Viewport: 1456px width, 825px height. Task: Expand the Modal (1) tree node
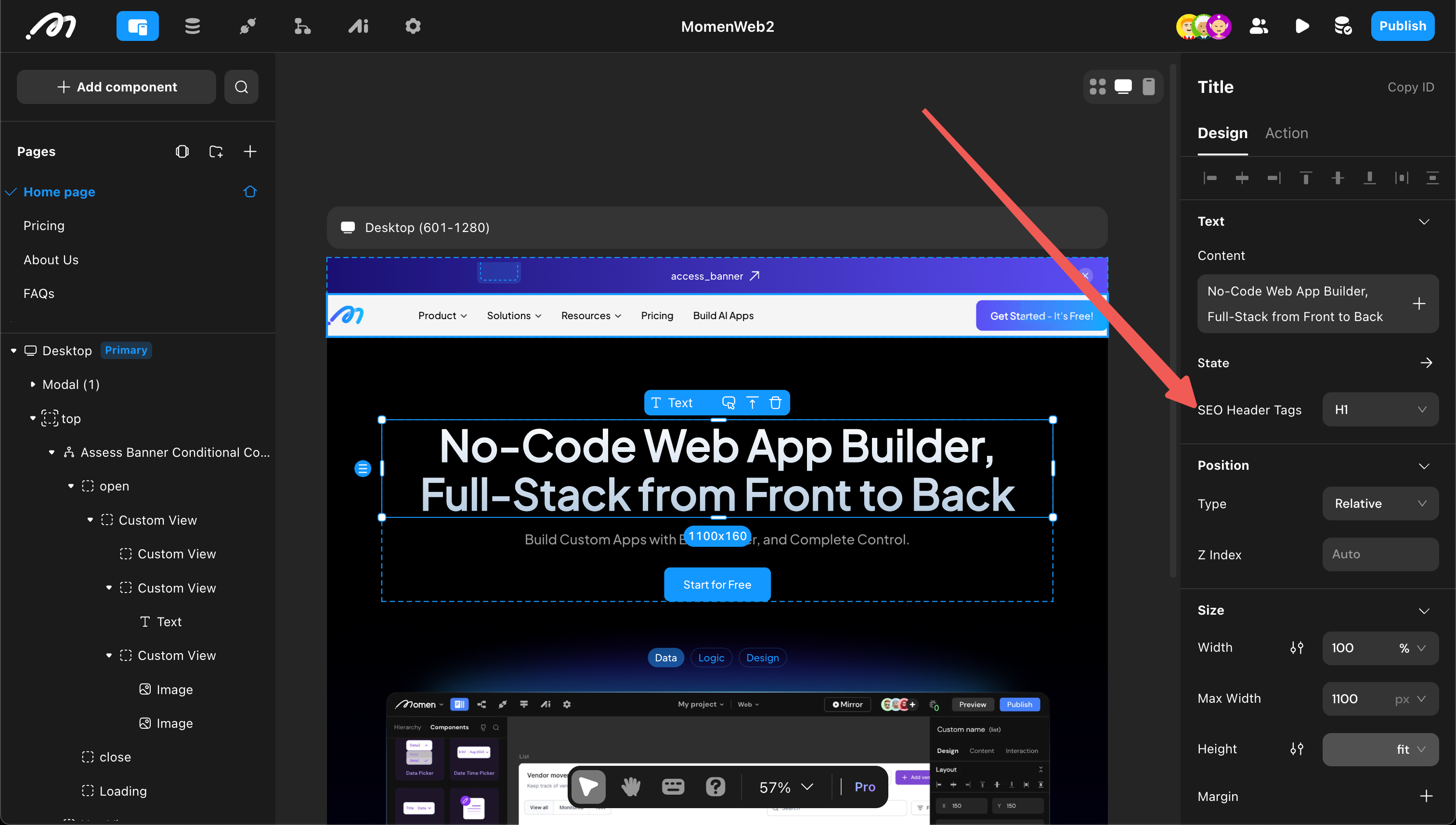pos(33,384)
